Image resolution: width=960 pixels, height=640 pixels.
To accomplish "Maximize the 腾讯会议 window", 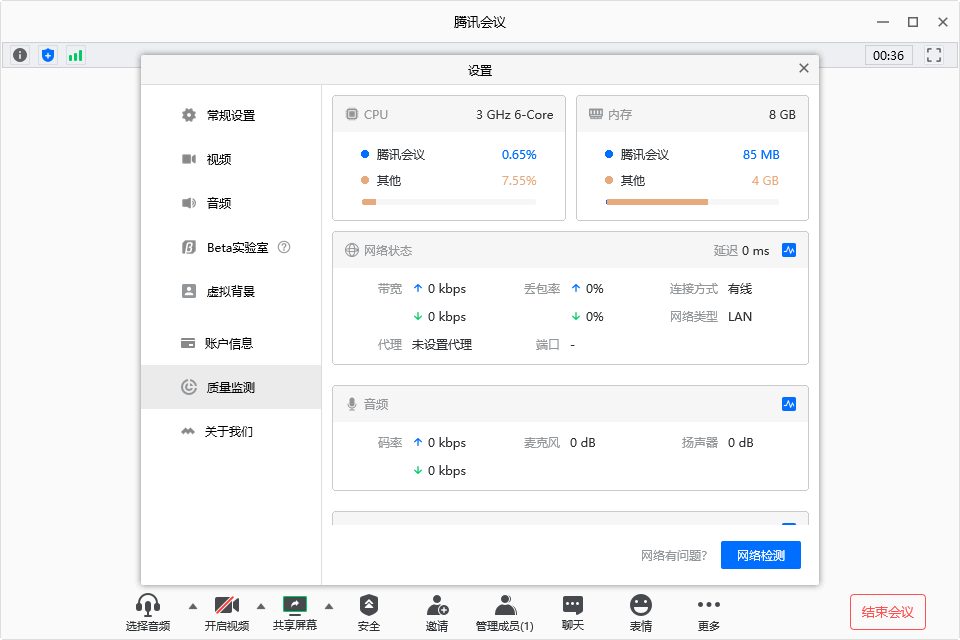I will pyautogui.click(x=912, y=22).
